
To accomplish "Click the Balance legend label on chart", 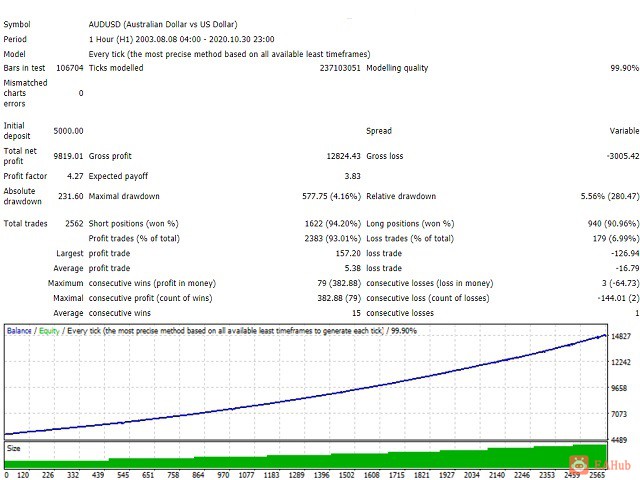I will 19,331.
